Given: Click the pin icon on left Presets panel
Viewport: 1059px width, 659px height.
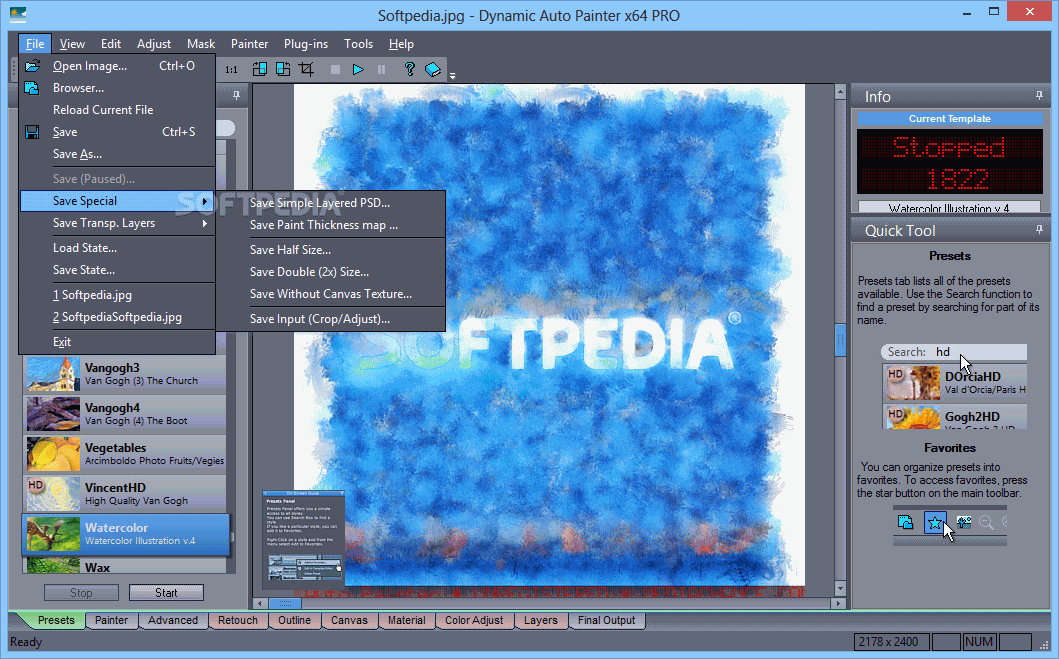Looking at the screenshot, I should (236, 95).
